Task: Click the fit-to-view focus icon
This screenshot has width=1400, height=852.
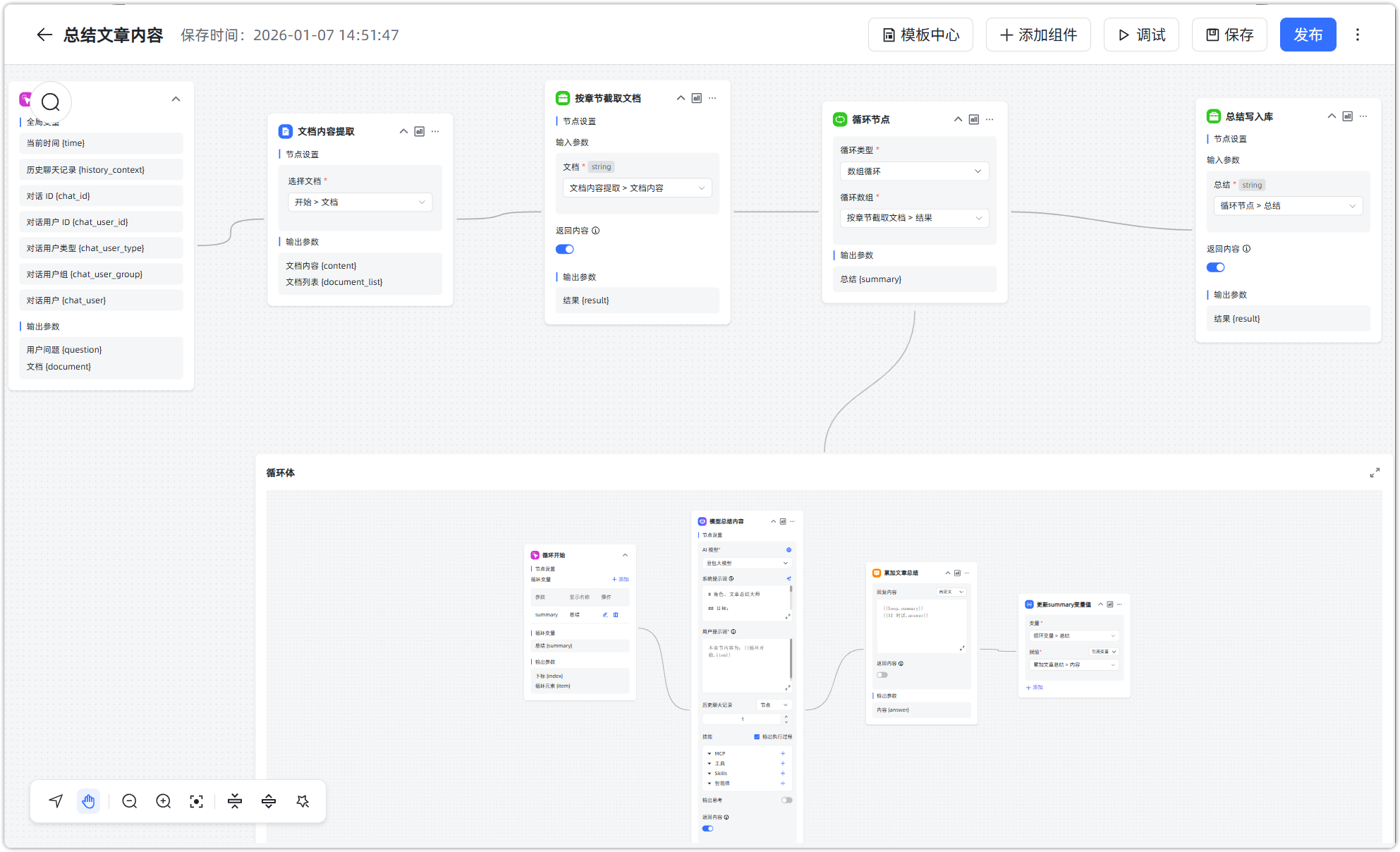Action: [197, 801]
